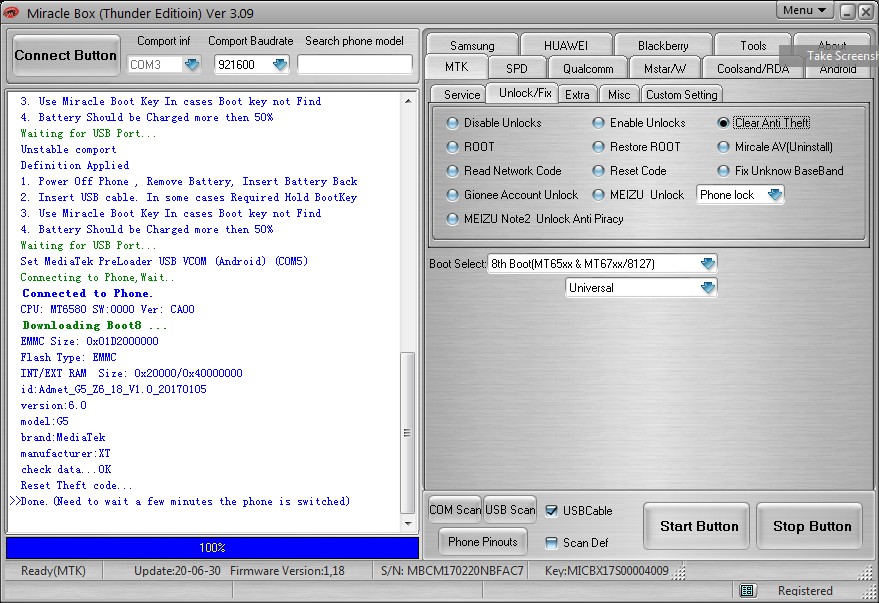Click the Ready(MTK) status text
The height and width of the screenshot is (603, 879).
pyautogui.click(x=53, y=571)
